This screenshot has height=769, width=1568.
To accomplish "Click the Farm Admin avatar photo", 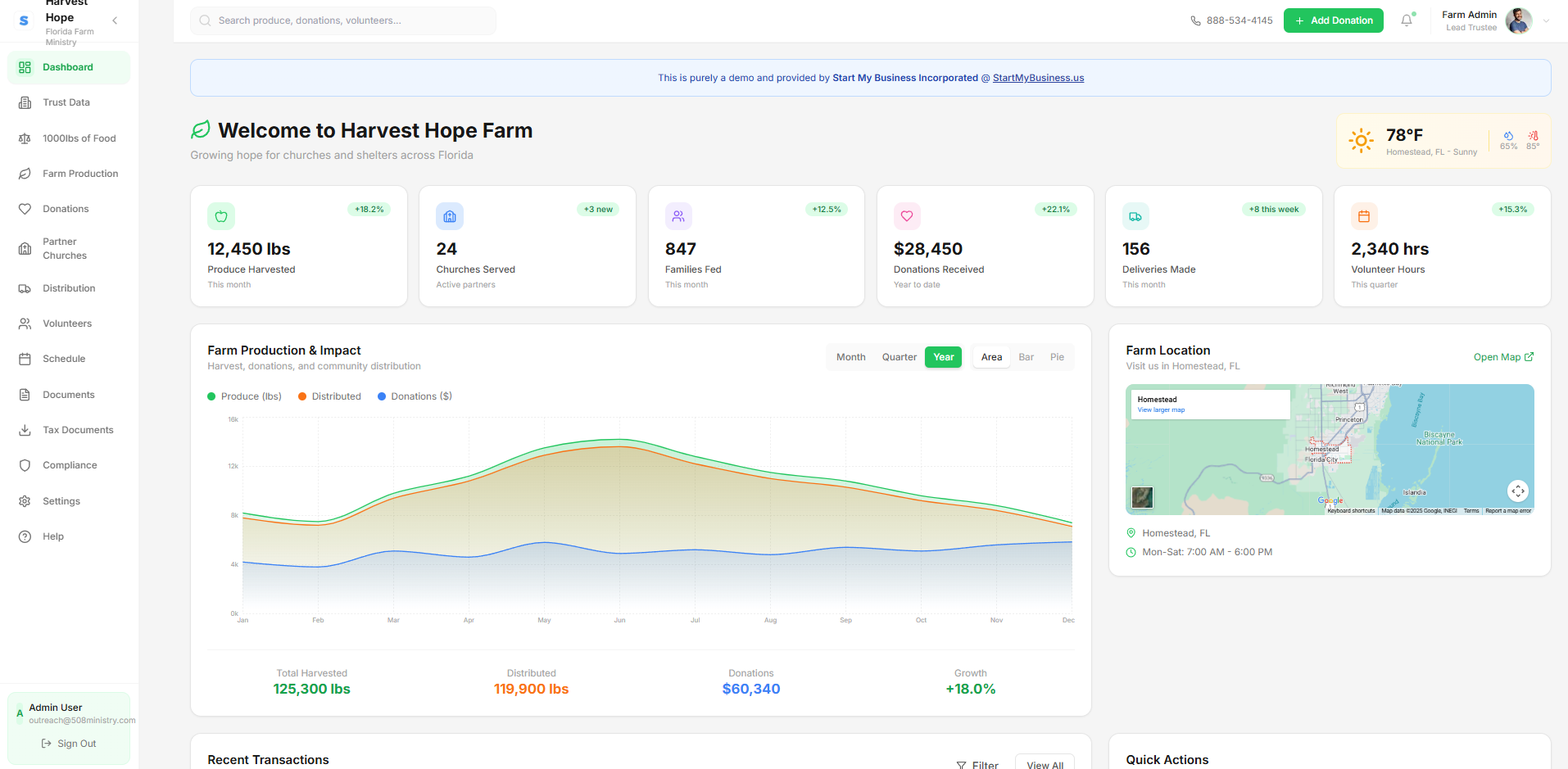I will click(1518, 21).
